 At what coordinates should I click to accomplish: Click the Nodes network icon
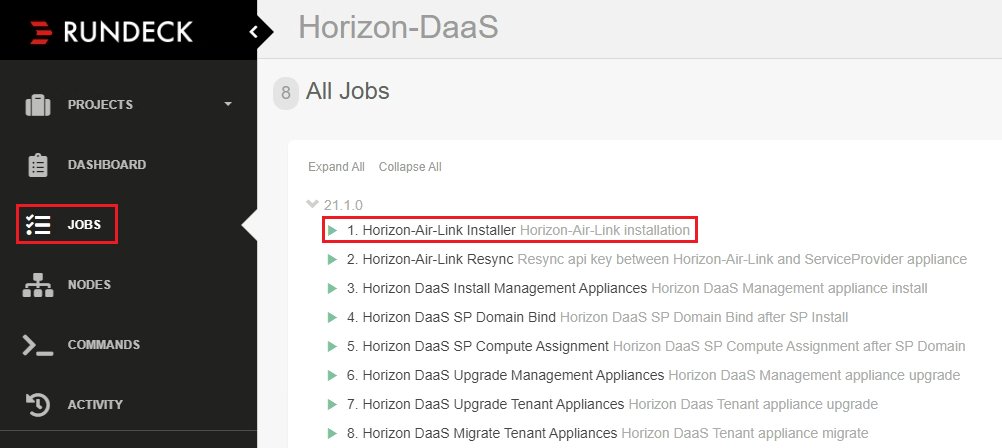click(38, 285)
